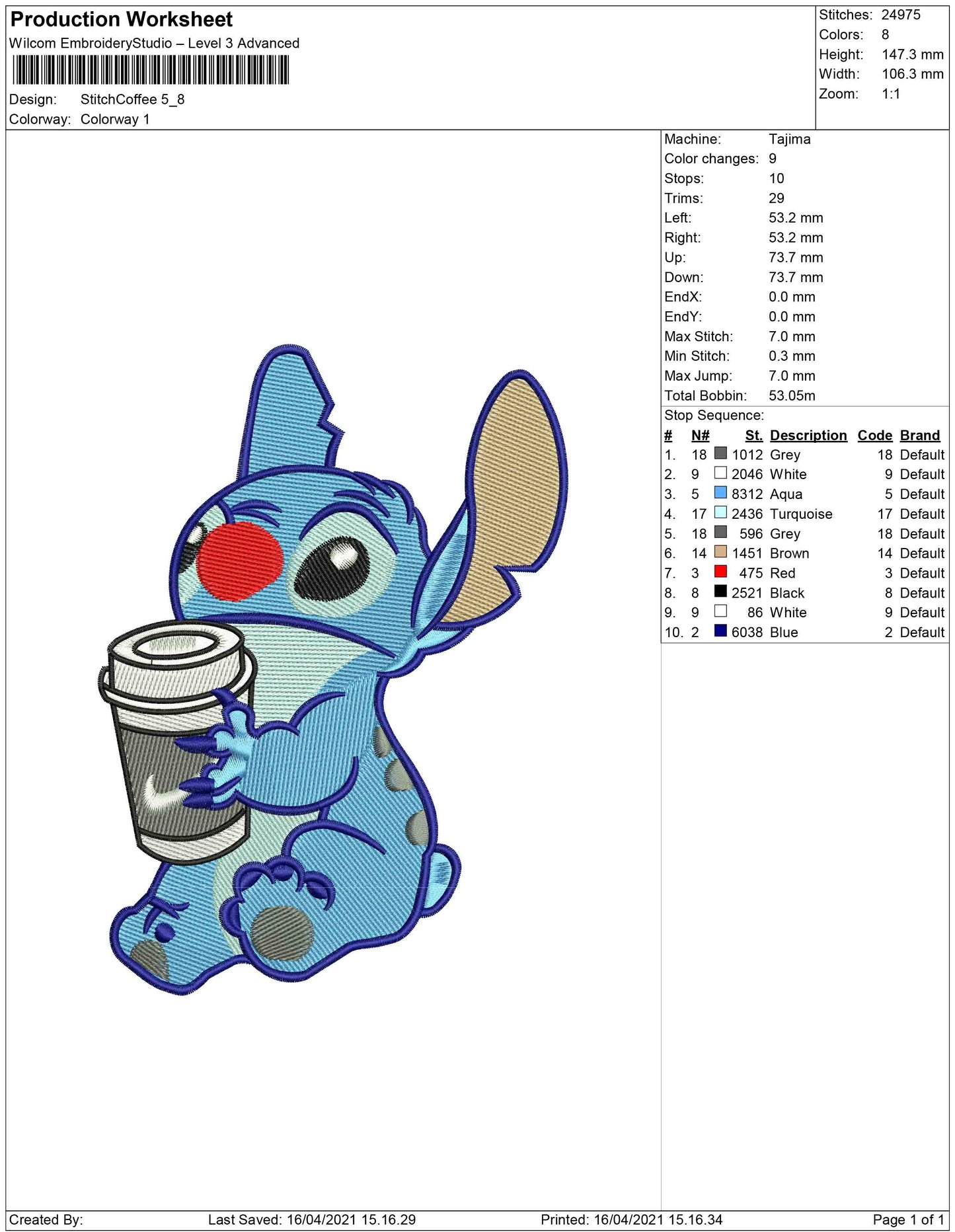
Task: Click the "Stop Sequence:" heading
Action: point(714,416)
